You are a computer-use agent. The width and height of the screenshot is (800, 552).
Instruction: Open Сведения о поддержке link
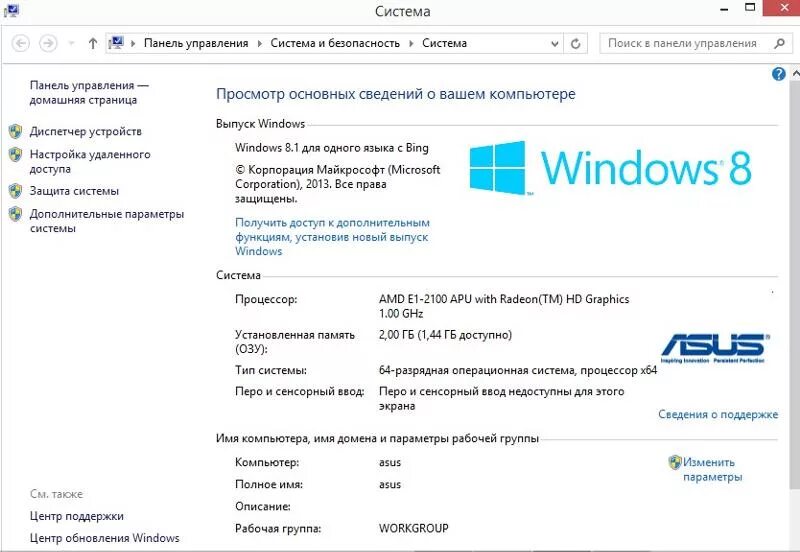[718, 414]
